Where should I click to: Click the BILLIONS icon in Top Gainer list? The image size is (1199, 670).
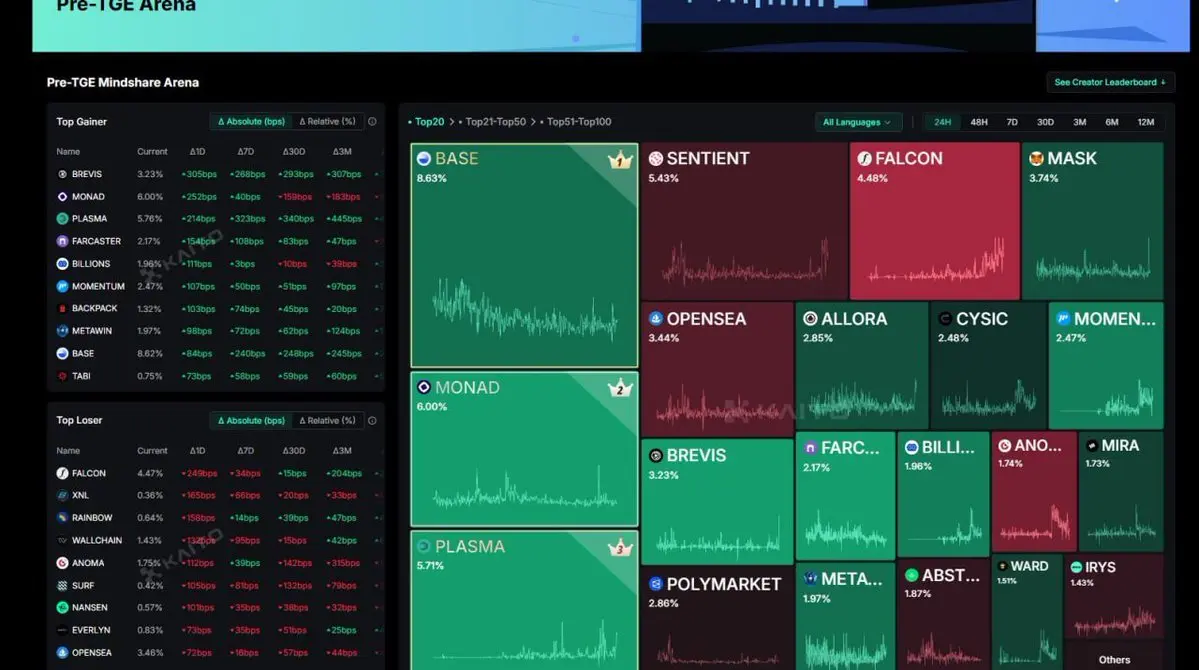[63, 264]
